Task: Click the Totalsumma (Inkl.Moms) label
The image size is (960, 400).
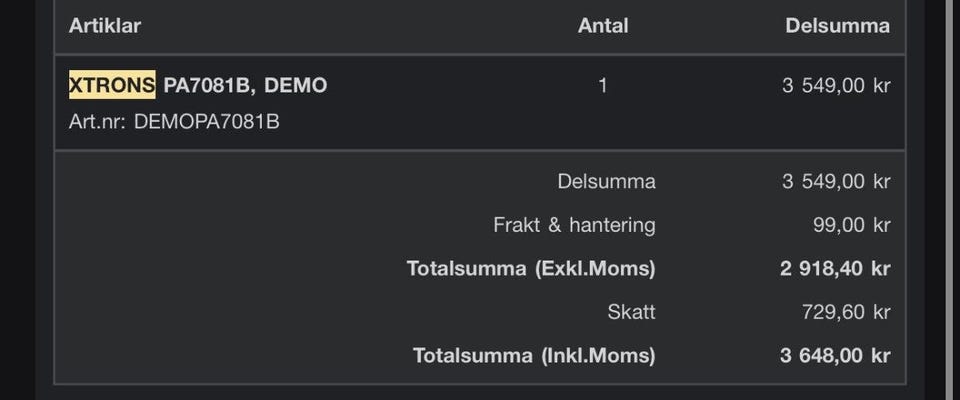Action: [534, 355]
